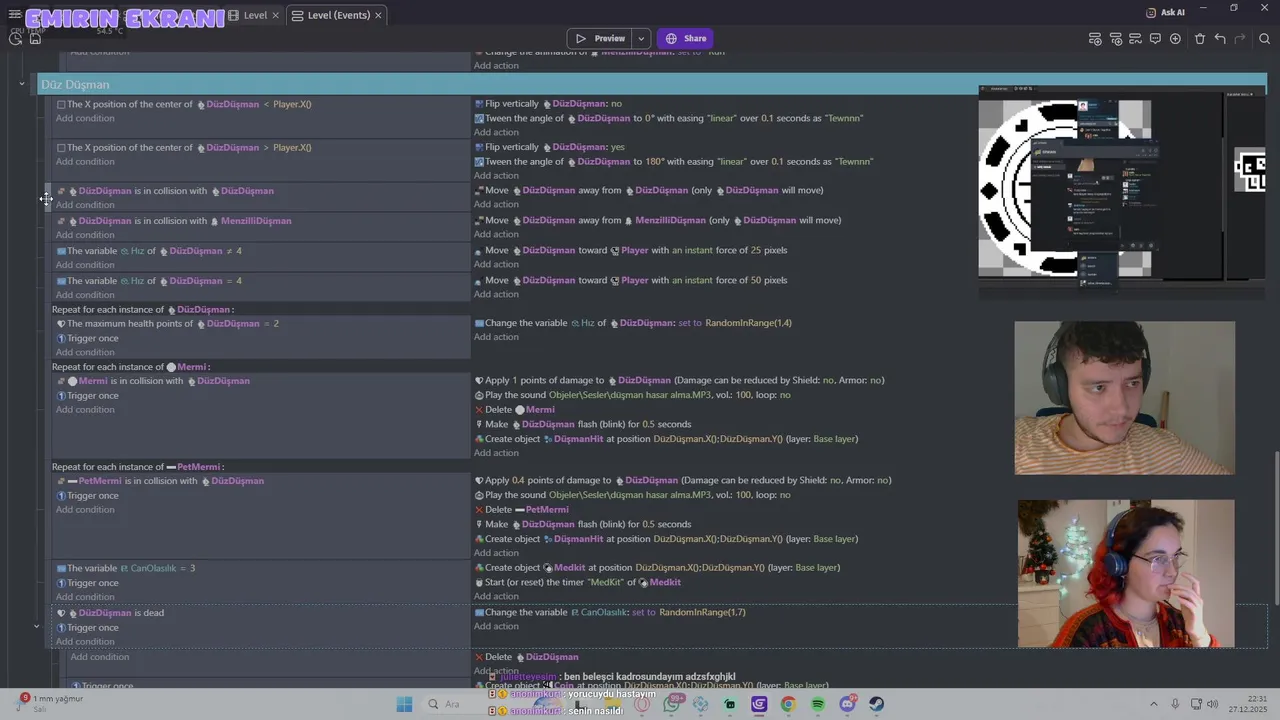Collapse the 'DüzDüşman is dead' event
The height and width of the screenshot is (720, 1280).
pyautogui.click(x=36, y=627)
